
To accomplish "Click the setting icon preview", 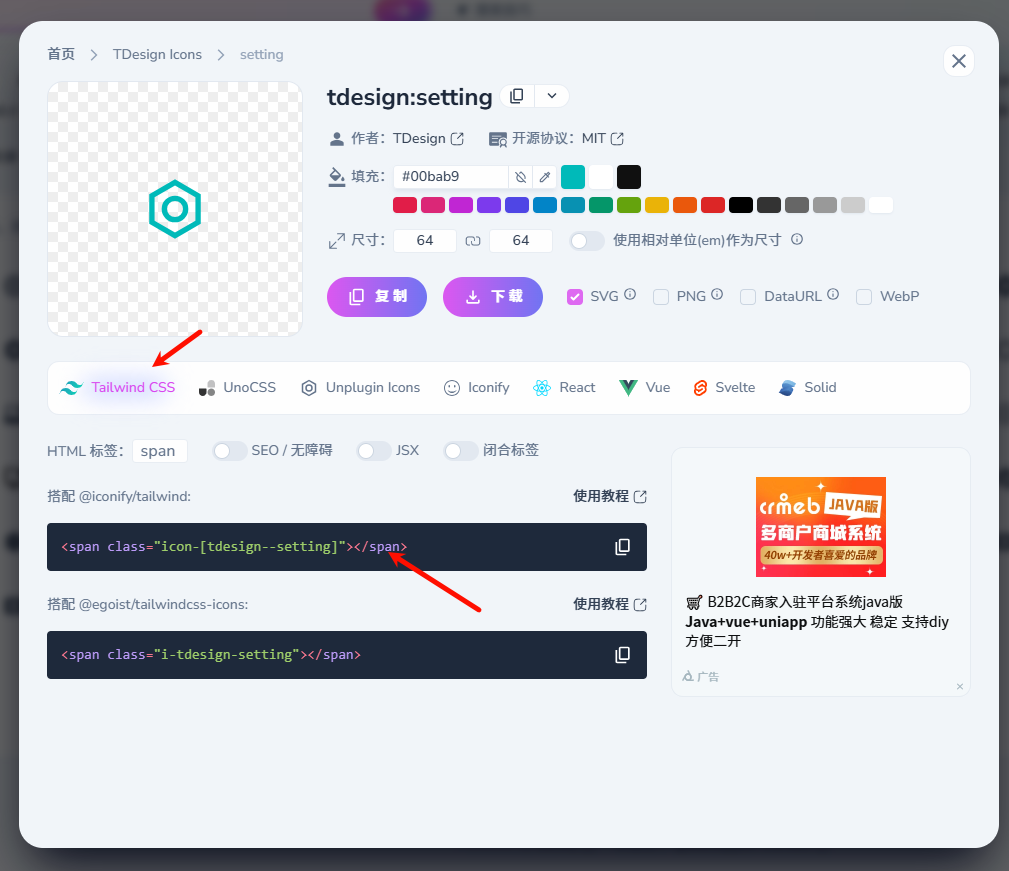I will (x=175, y=209).
